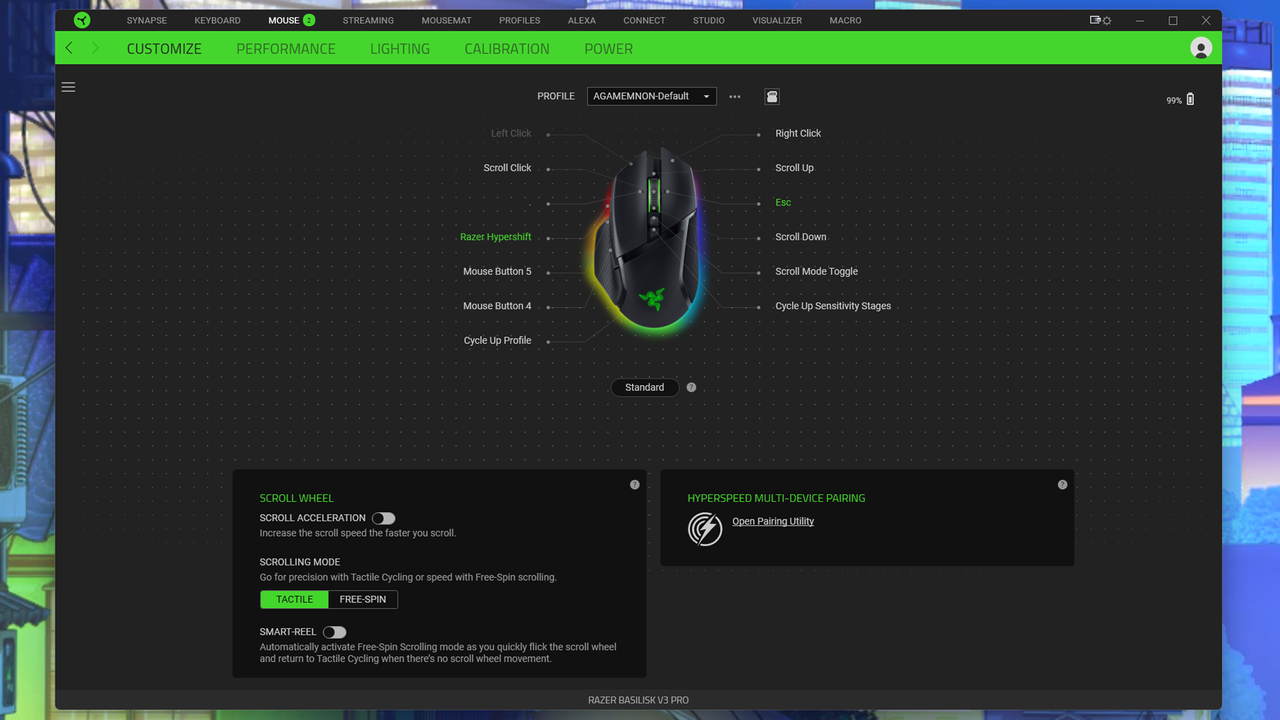This screenshot has height=720, width=1280.
Task: Open the profile options ellipsis menu
Action: point(735,97)
